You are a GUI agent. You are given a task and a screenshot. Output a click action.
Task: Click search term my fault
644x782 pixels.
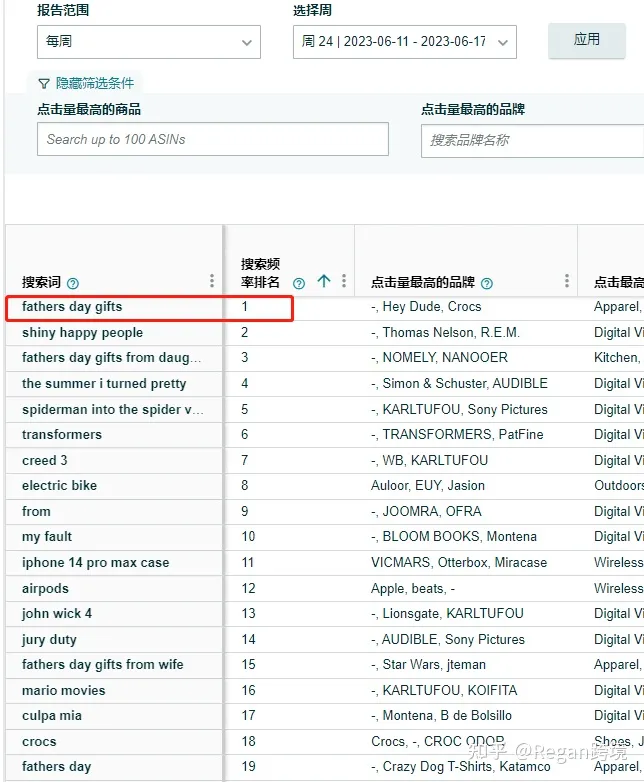point(47,537)
